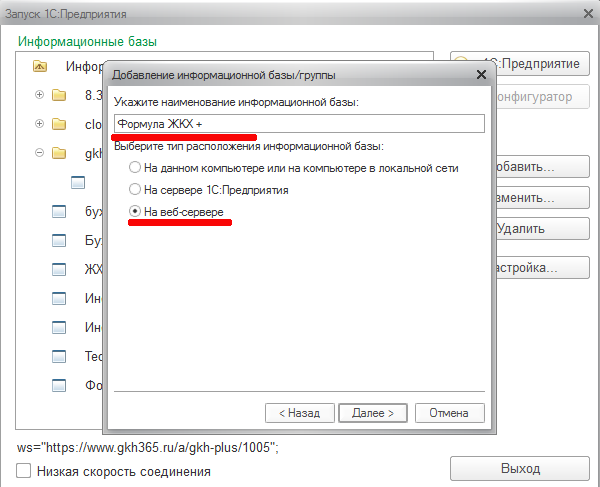Viewport: 600px width, 487px height.
Task: Expand the 8.3 folder node
Action: pos(39,94)
